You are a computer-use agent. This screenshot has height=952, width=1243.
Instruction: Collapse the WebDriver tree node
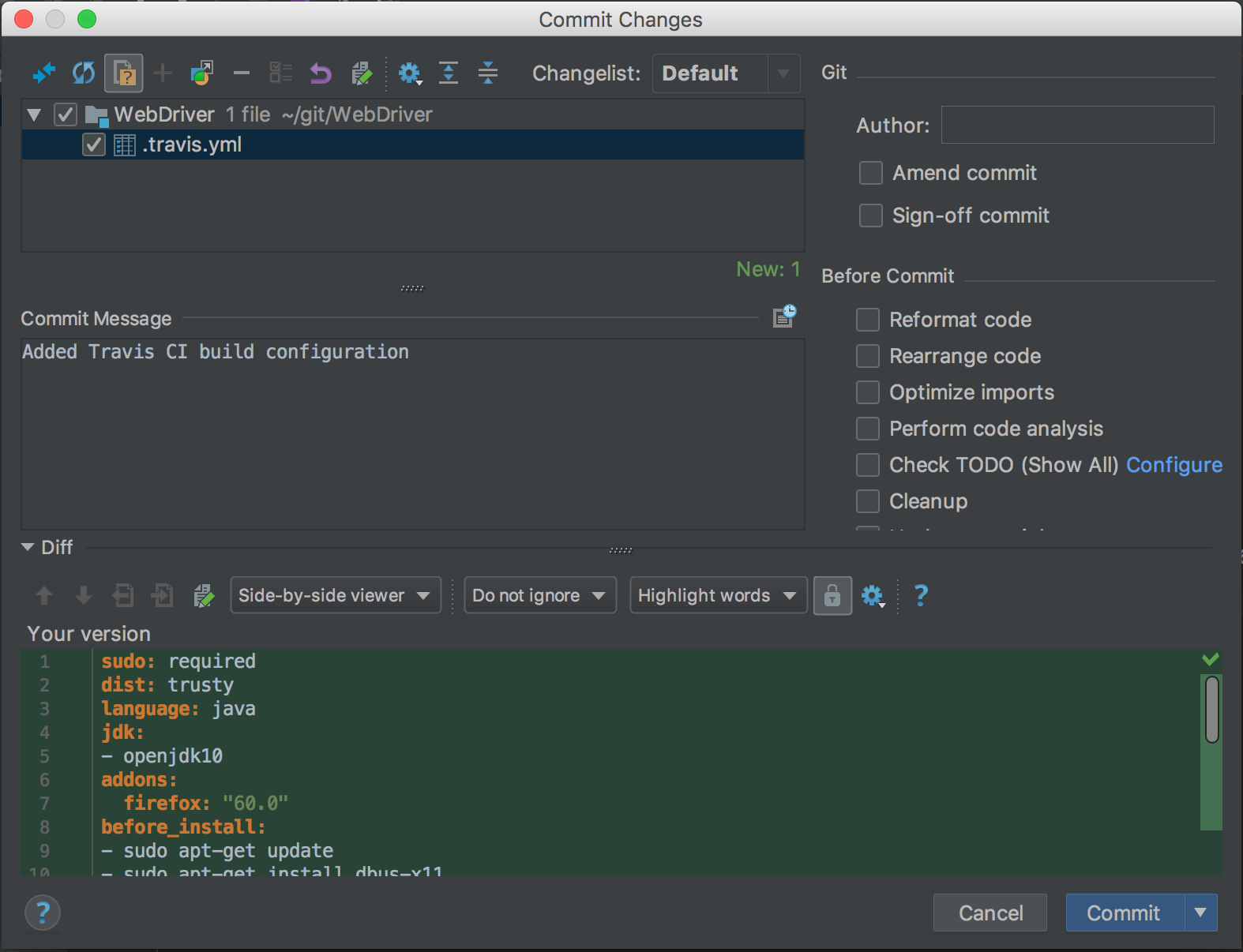tap(34, 115)
